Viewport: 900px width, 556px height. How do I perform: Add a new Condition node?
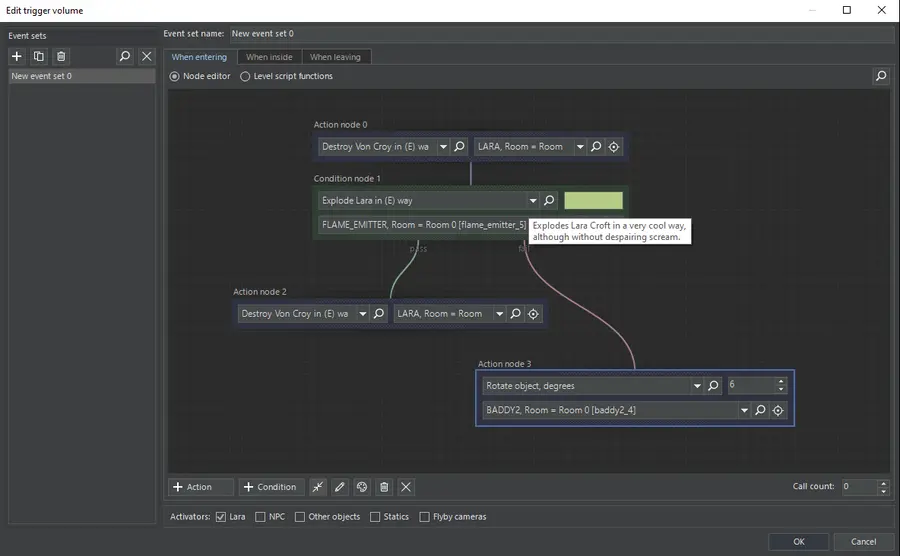270,487
